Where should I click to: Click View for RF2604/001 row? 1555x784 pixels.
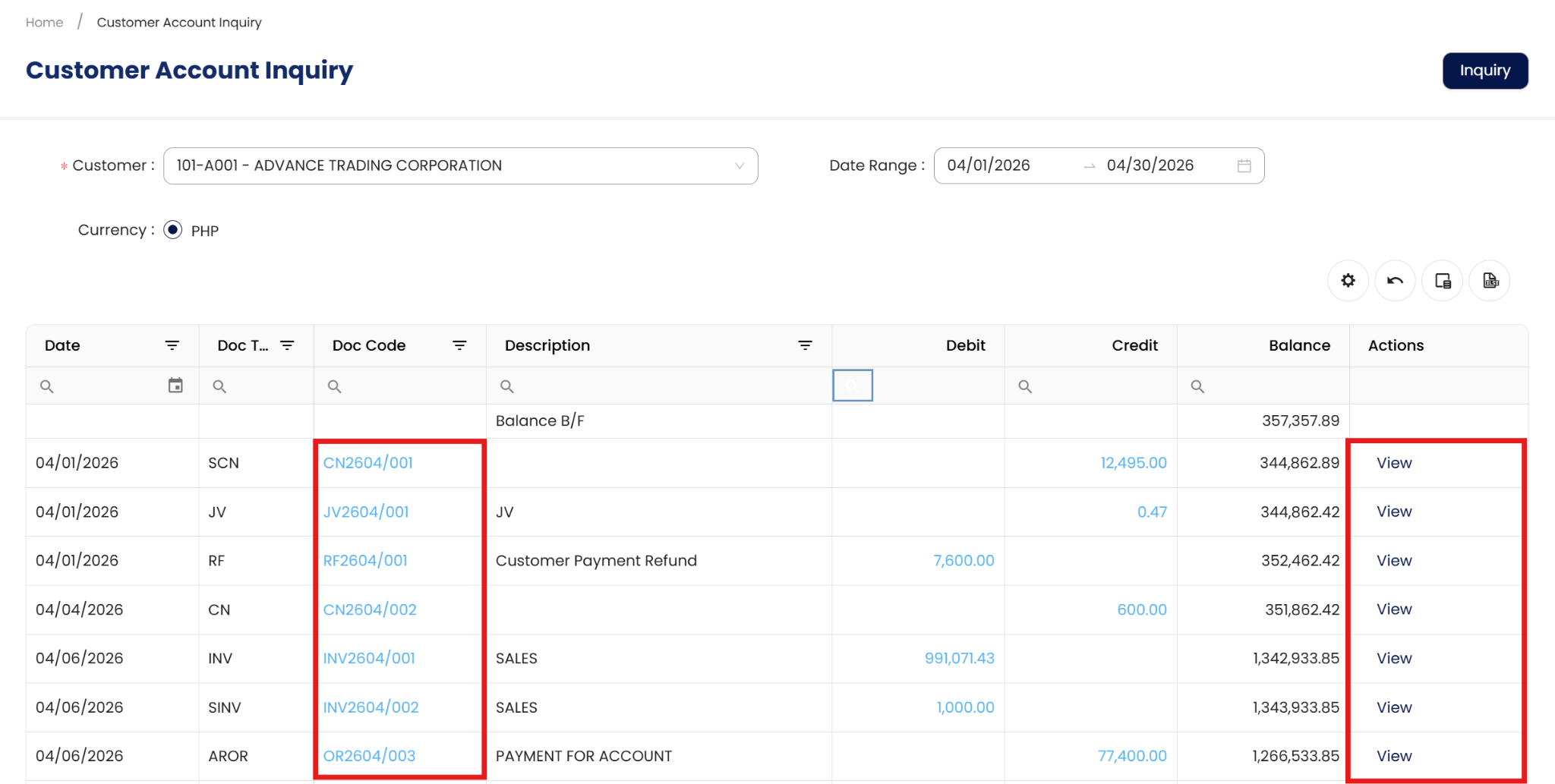[x=1394, y=561]
